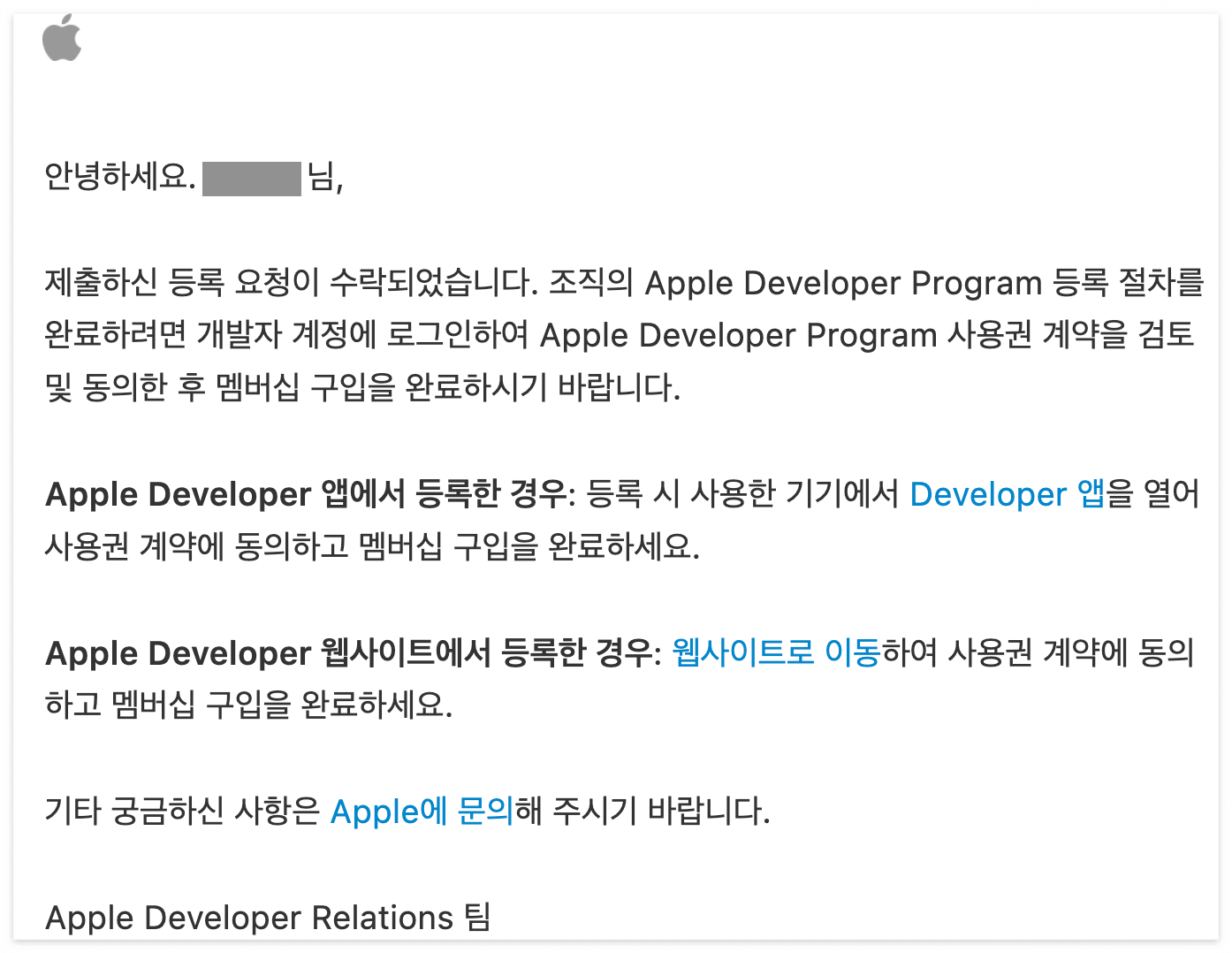Click the greeting text '안녕하세요.'
Viewport: 1232px width, 953px height.
coord(120,178)
